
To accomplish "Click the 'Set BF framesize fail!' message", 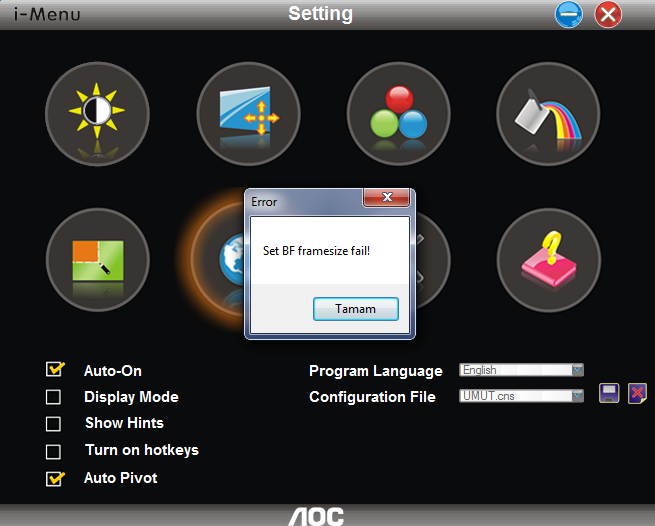I will tap(316, 251).
